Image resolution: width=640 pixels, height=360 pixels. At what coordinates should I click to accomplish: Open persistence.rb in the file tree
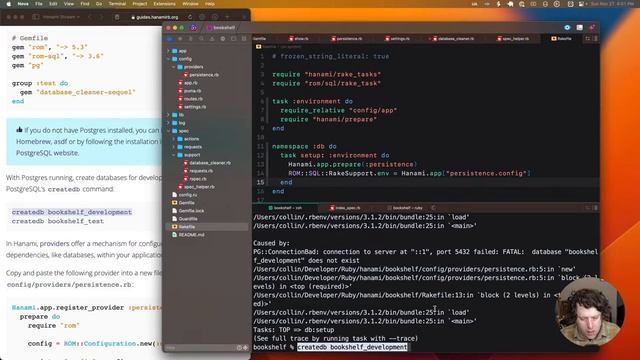coord(201,75)
